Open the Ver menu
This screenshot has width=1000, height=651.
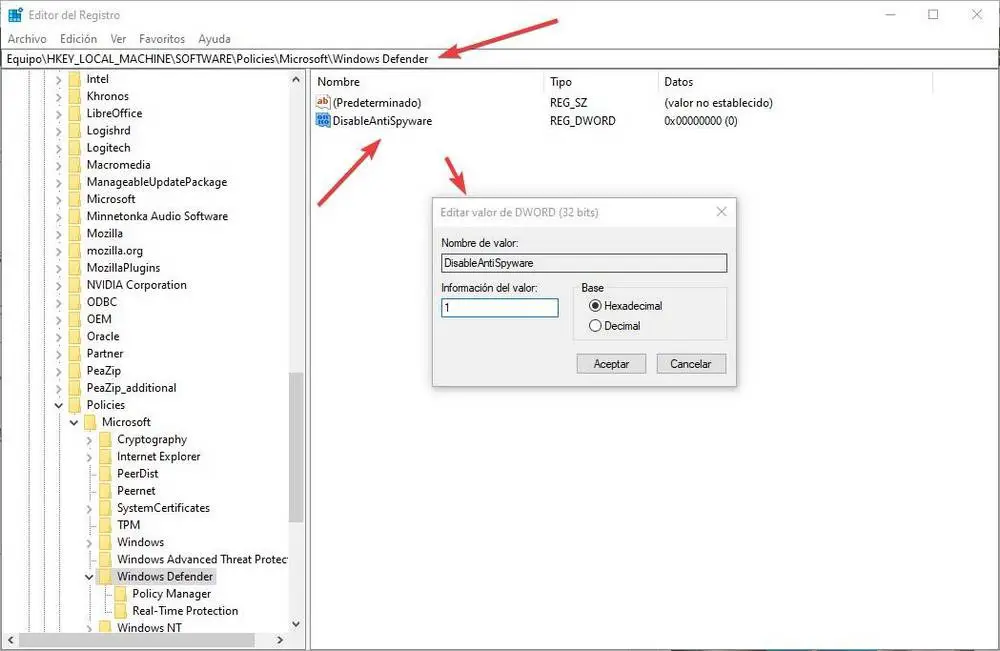118,39
